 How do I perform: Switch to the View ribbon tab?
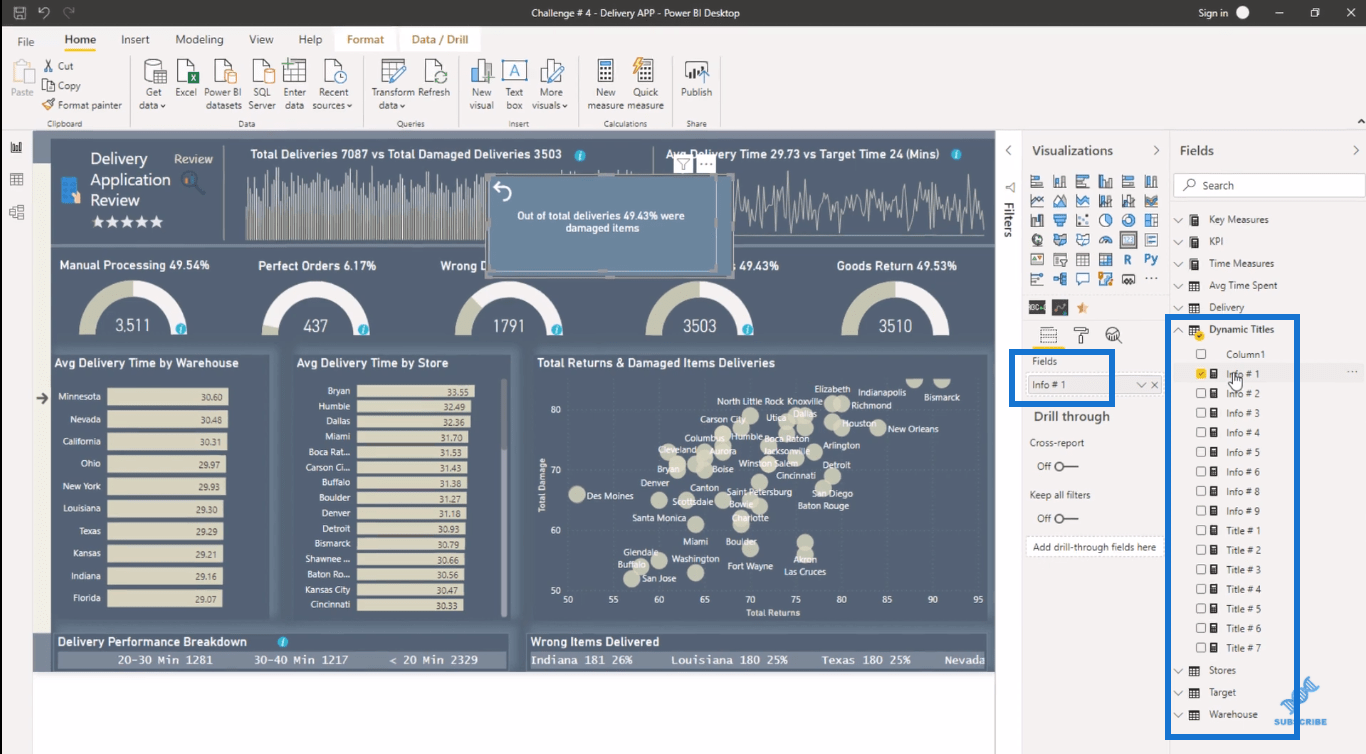point(261,40)
